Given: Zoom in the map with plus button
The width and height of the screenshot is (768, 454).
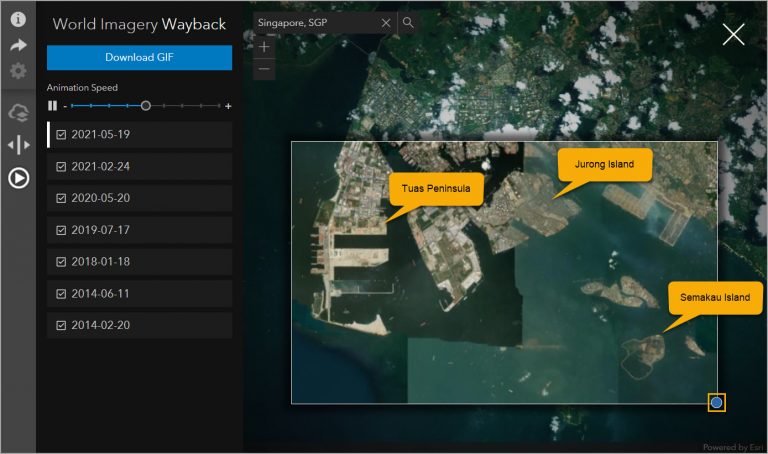Looking at the screenshot, I should 264,47.
